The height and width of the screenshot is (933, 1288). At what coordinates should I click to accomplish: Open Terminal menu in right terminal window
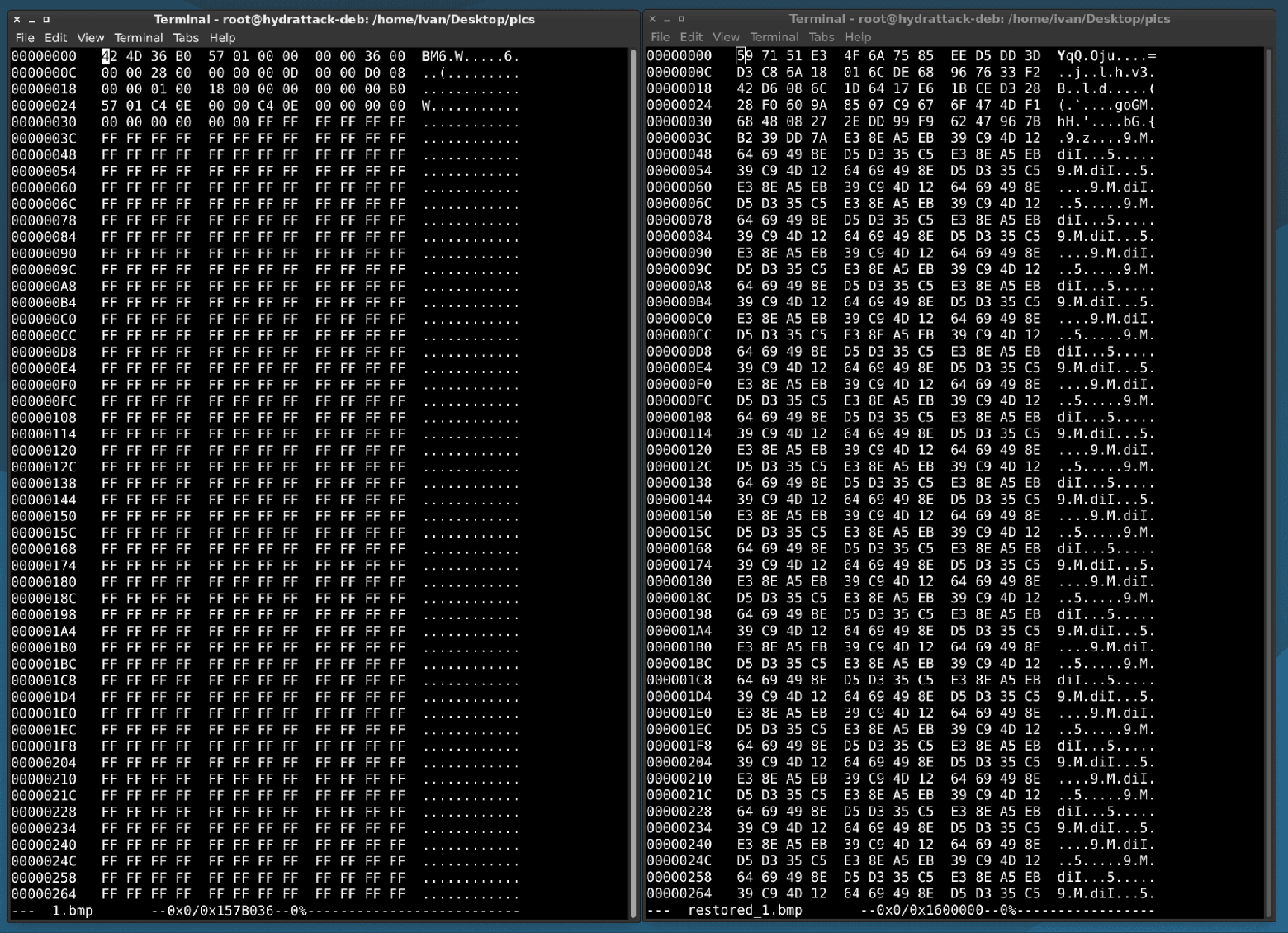click(x=774, y=37)
